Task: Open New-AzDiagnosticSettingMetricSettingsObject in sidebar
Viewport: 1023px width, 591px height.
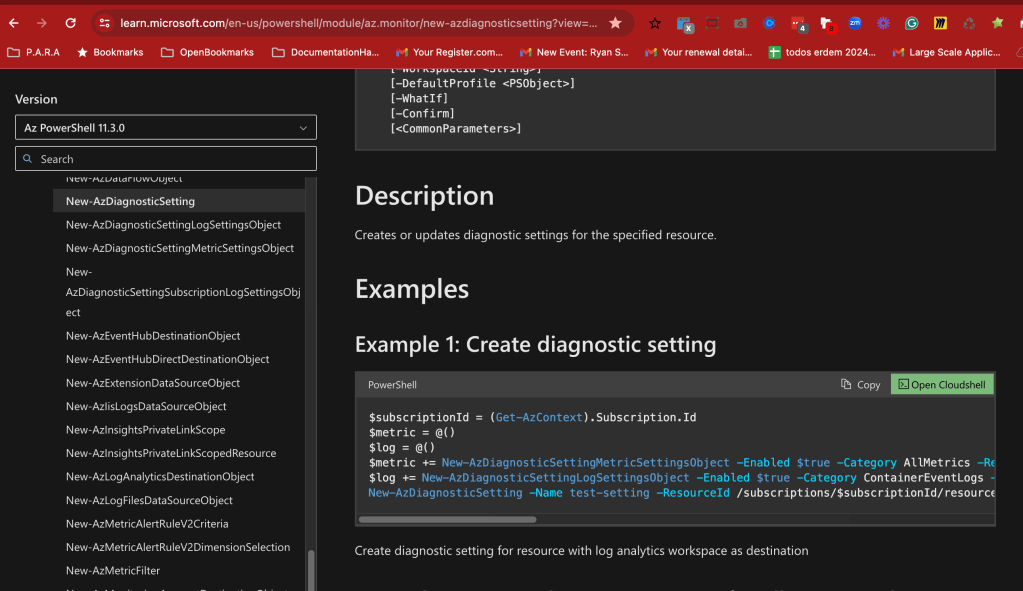Action: point(179,248)
